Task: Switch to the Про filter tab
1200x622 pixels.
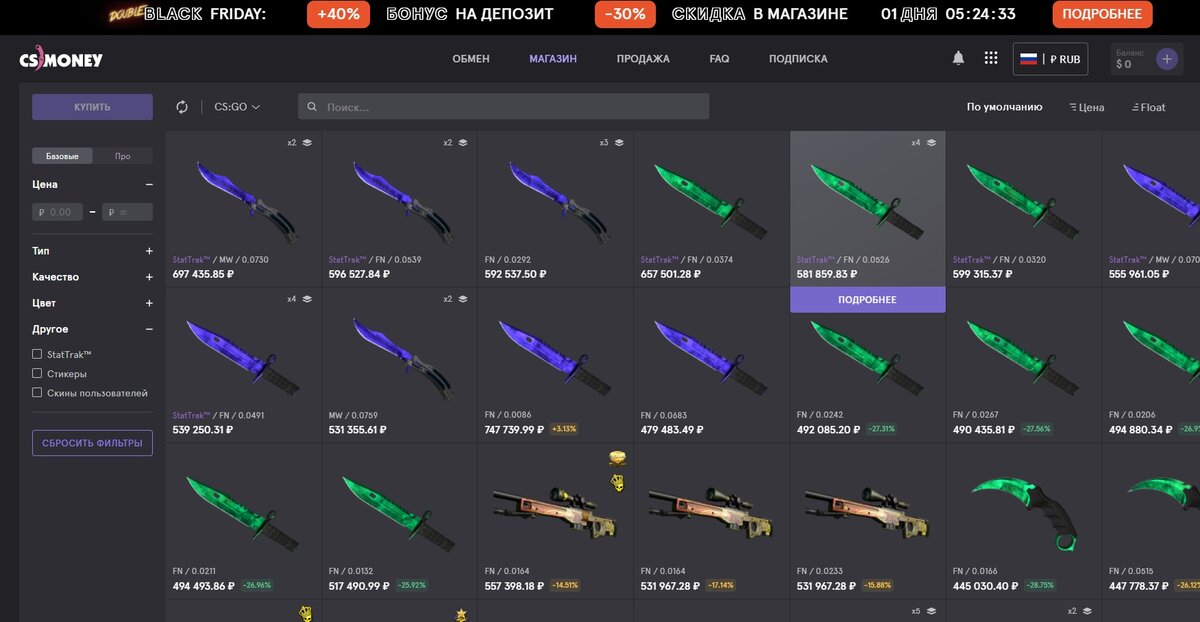Action: point(122,156)
